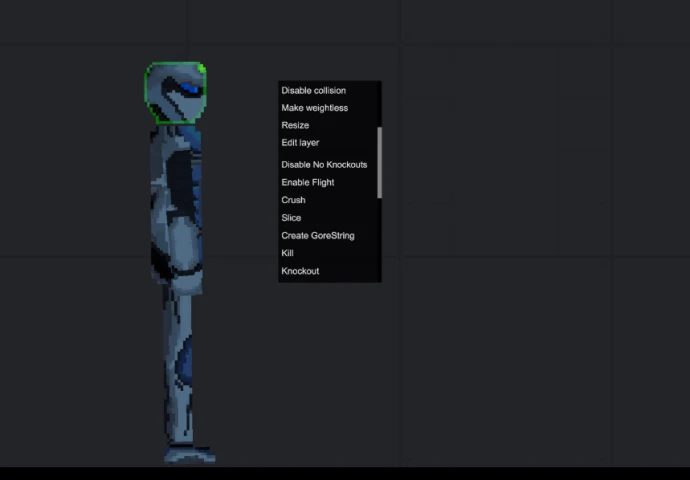This screenshot has width=690, height=480.
Task: Click the character's foot at the ground
Action: pos(190,456)
